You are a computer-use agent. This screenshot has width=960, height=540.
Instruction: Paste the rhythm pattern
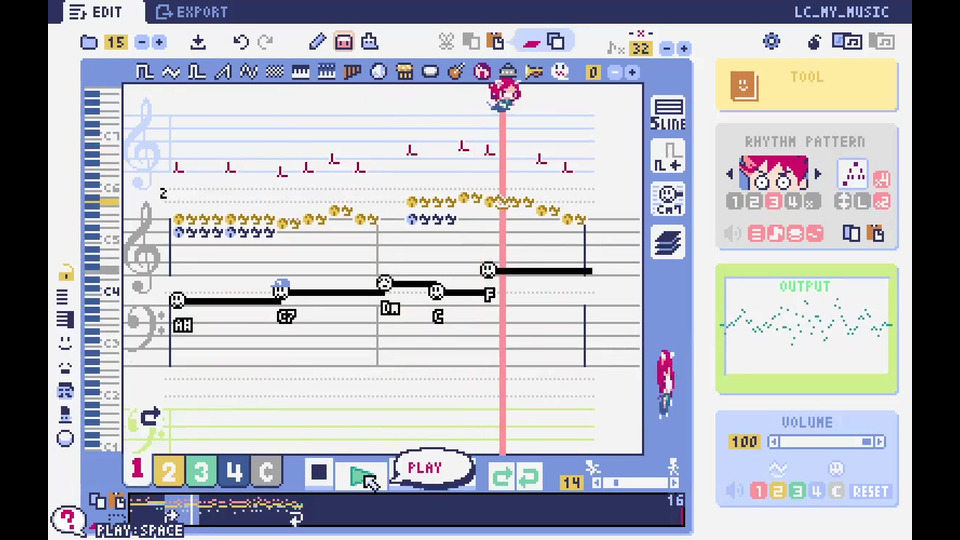(877, 233)
